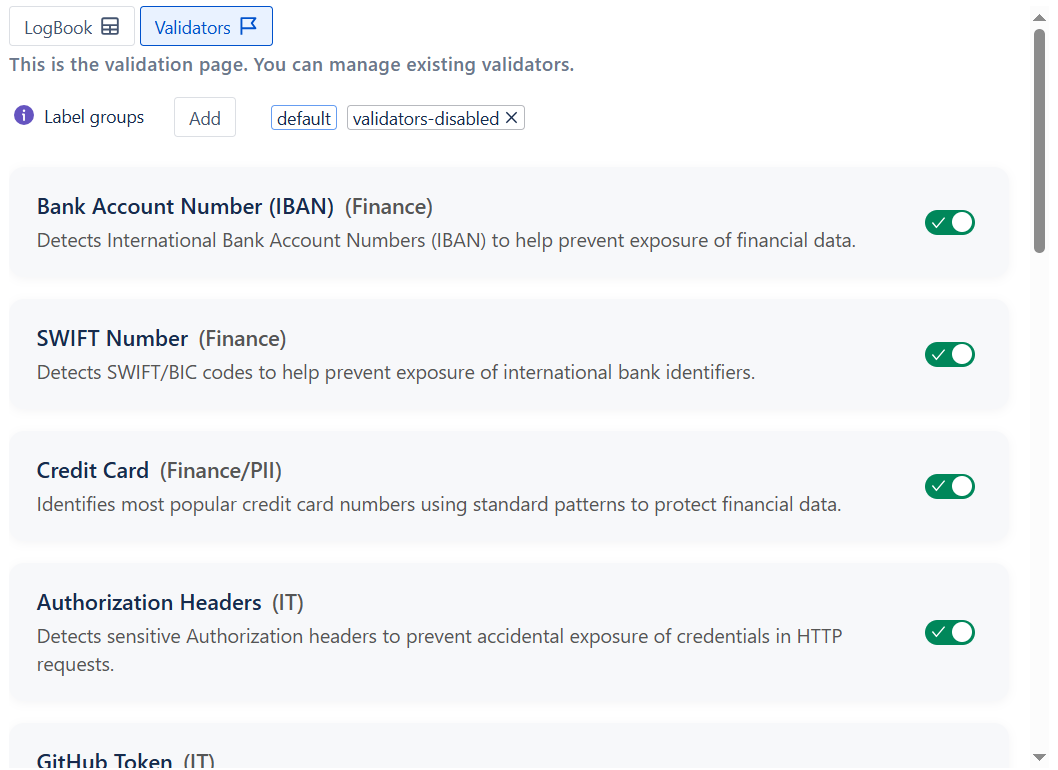Click the validators-disabled label tag

coord(426,118)
